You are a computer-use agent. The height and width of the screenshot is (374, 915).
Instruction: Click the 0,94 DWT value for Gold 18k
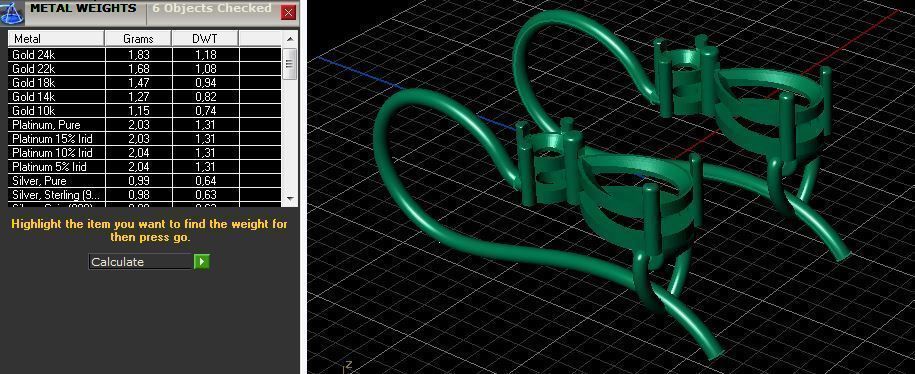click(x=205, y=82)
